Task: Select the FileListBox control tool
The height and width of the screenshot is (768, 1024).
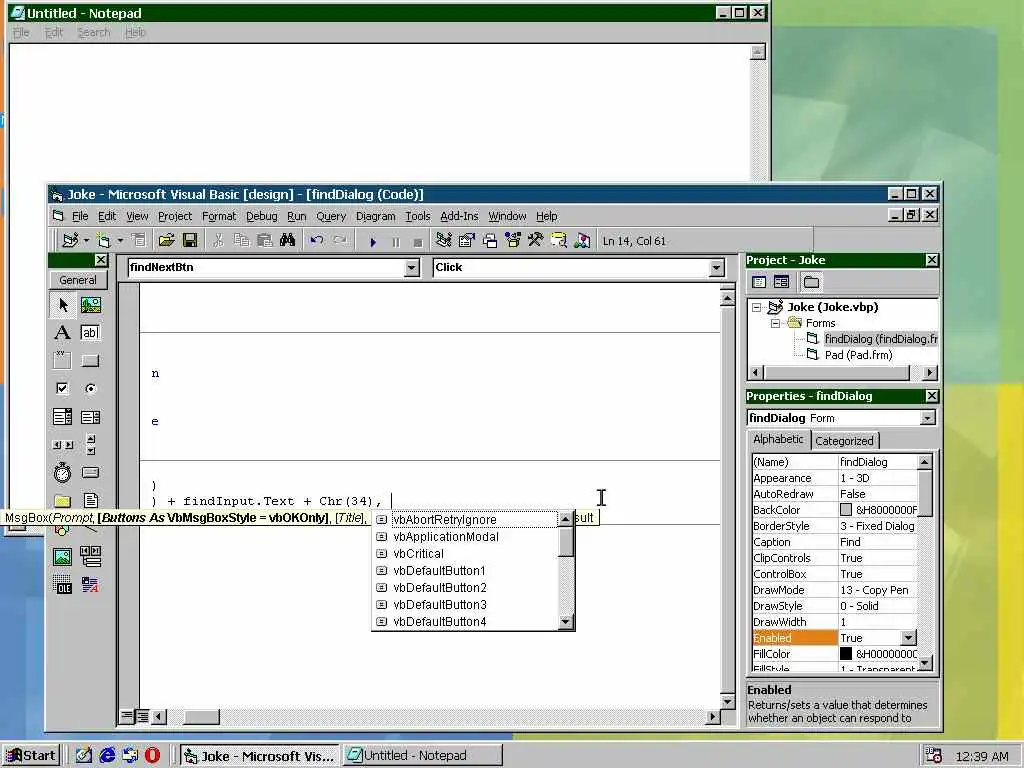Action: pyautogui.click(x=91, y=500)
